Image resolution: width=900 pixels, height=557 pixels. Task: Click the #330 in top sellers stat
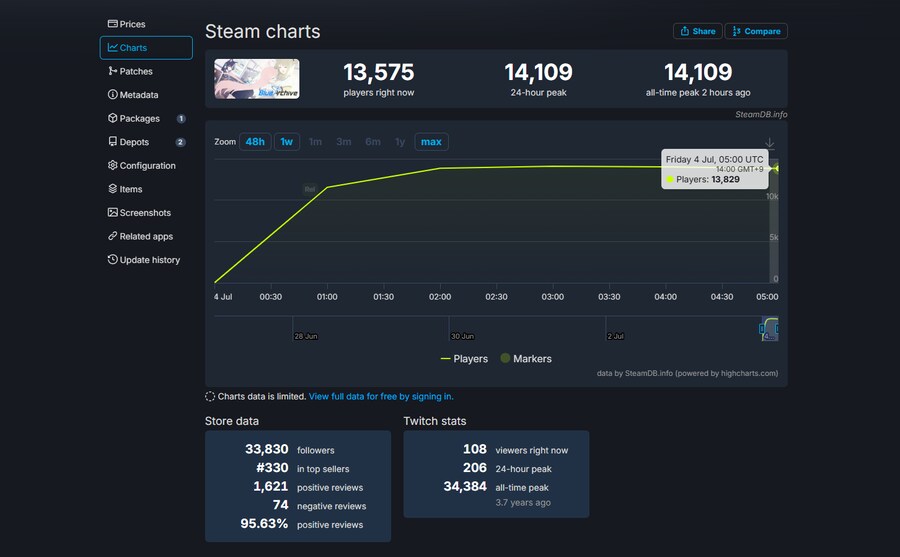point(302,468)
